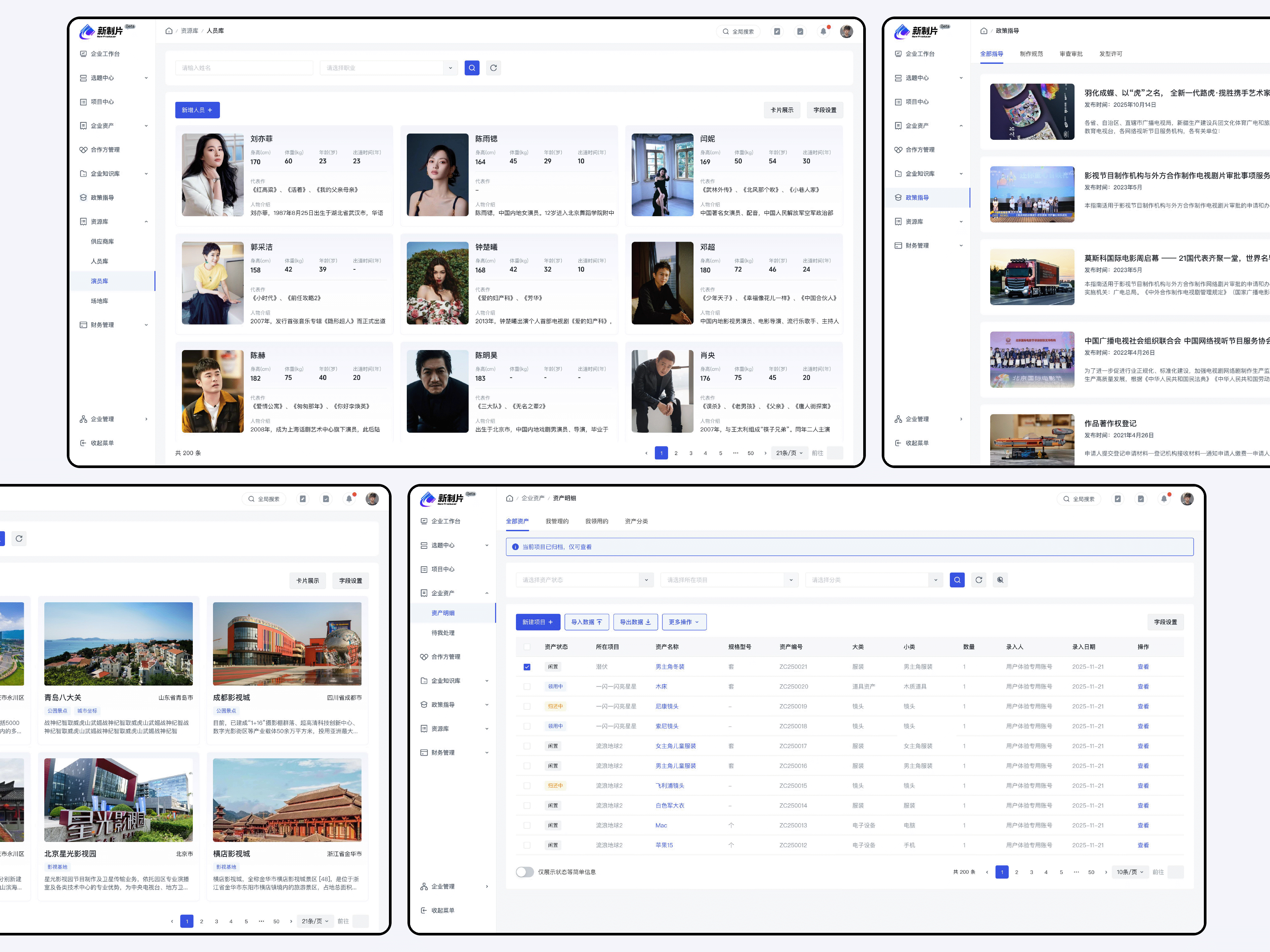This screenshot has height=952, width=1270.
Task: Click the user avatar in the personnel library header
Action: 846,31
